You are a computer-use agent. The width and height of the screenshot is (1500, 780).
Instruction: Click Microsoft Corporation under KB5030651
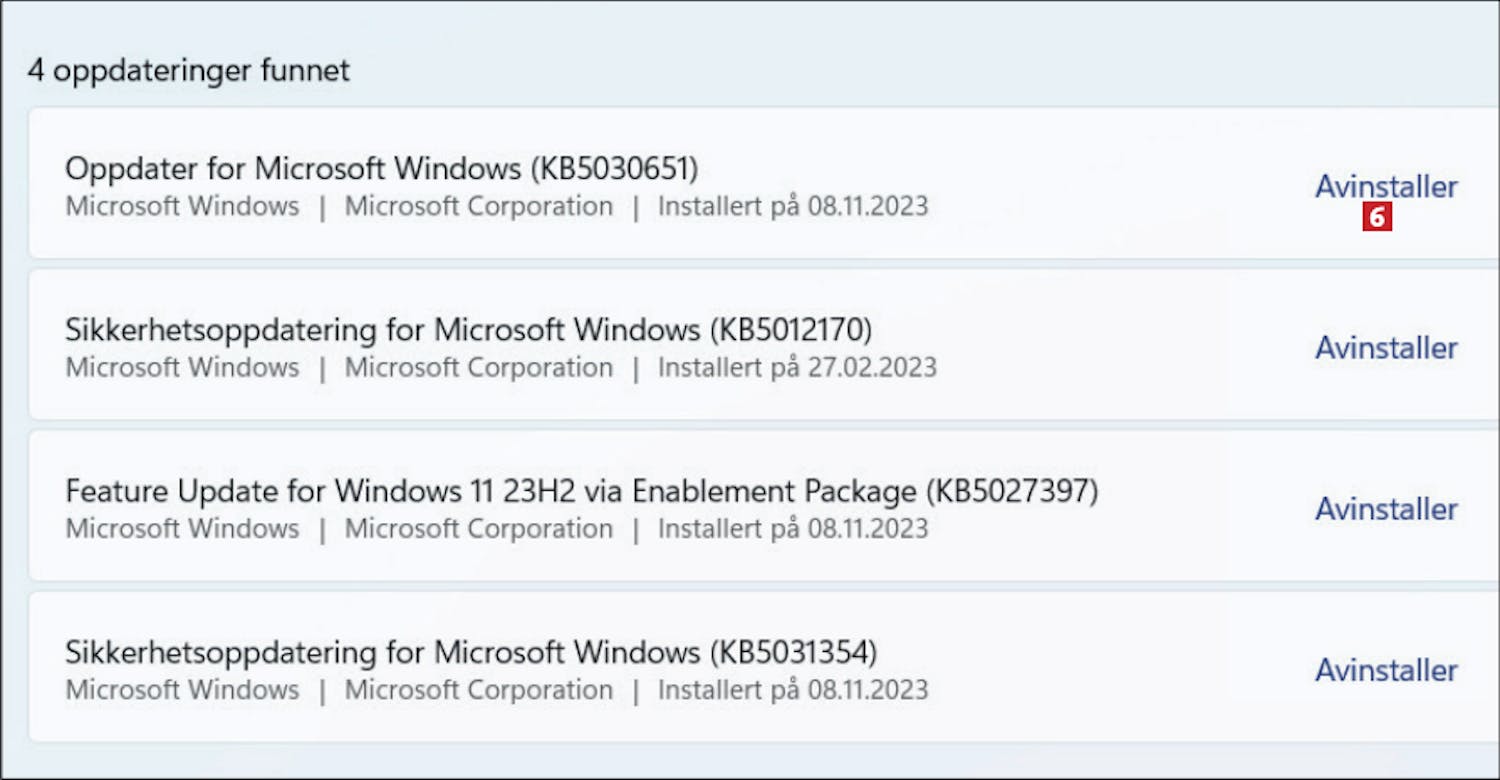pyautogui.click(x=479, y=207)
